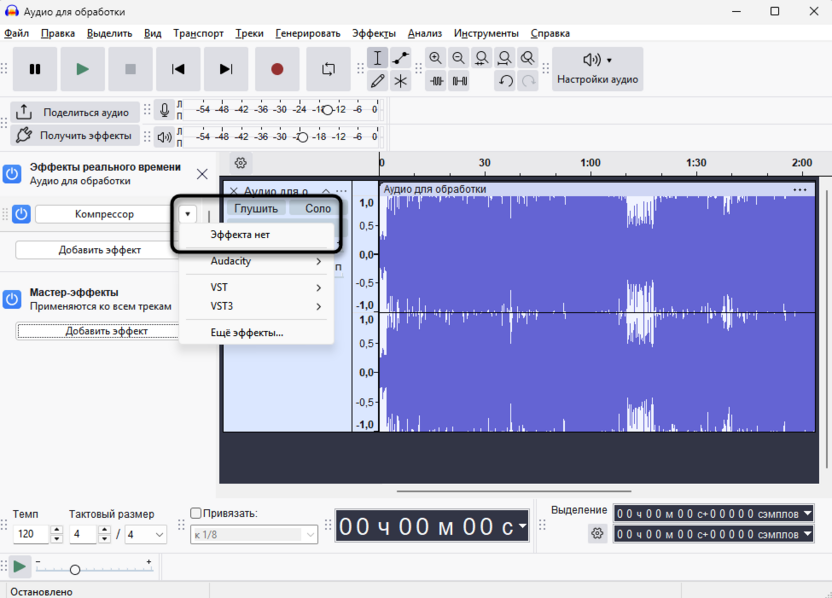
Task: Select Ещё эффекты... menu entry
Action: (257, 333)
